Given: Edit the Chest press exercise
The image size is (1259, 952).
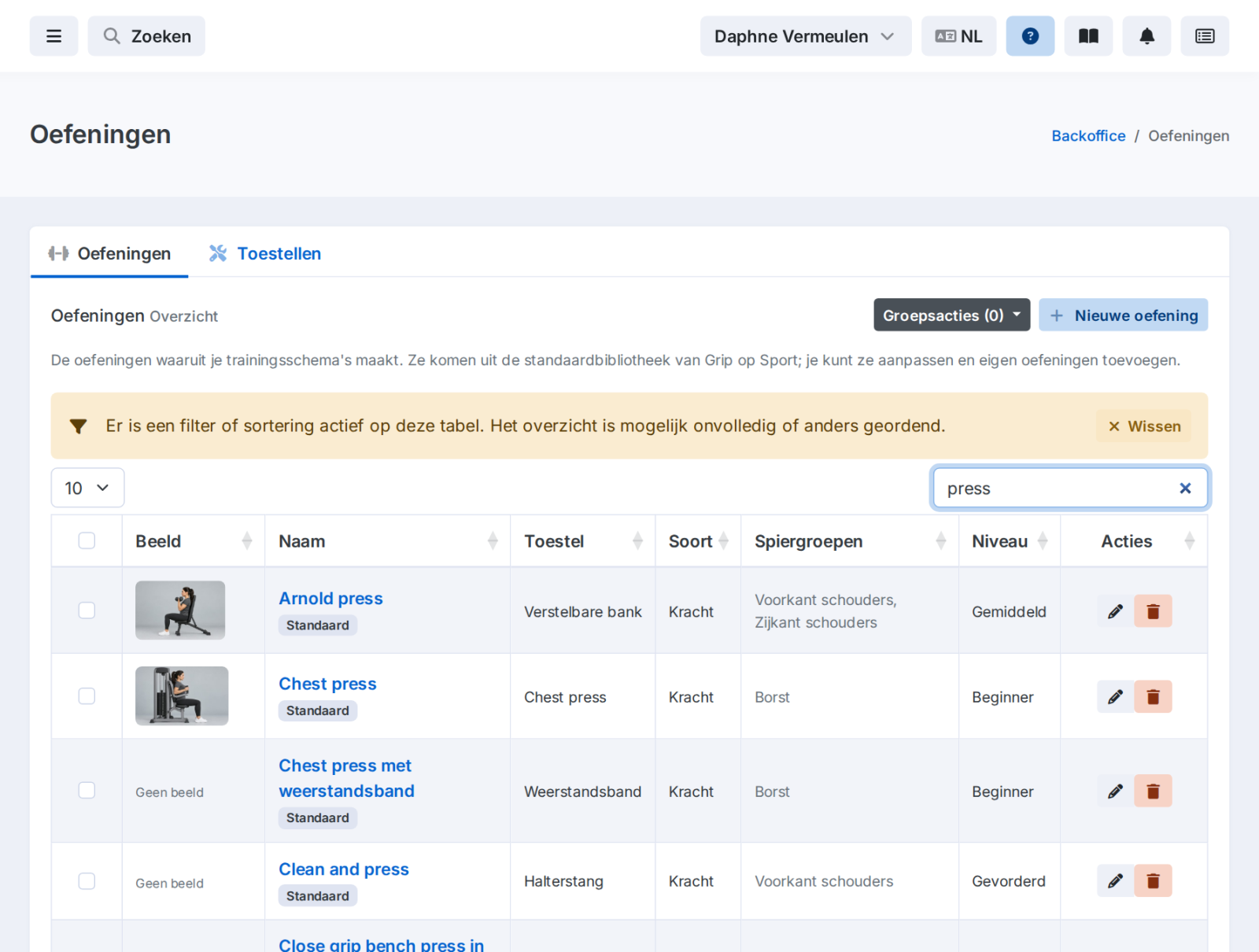Looking at the screenshot, I should pyautogui.click(x=1115, y=696).
